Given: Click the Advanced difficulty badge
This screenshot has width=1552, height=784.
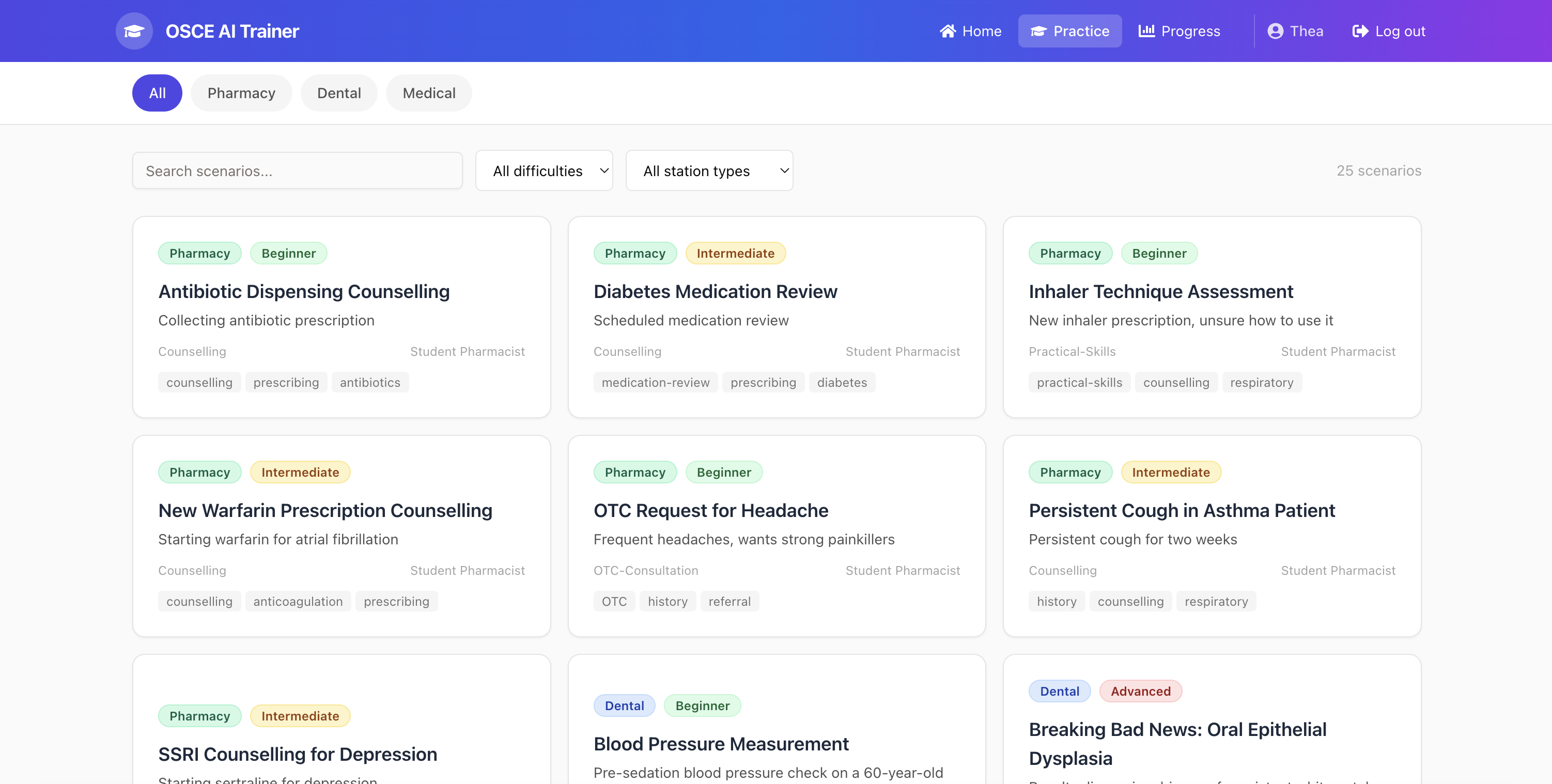Looking at the screenshot, I should tap(1141, 691).
